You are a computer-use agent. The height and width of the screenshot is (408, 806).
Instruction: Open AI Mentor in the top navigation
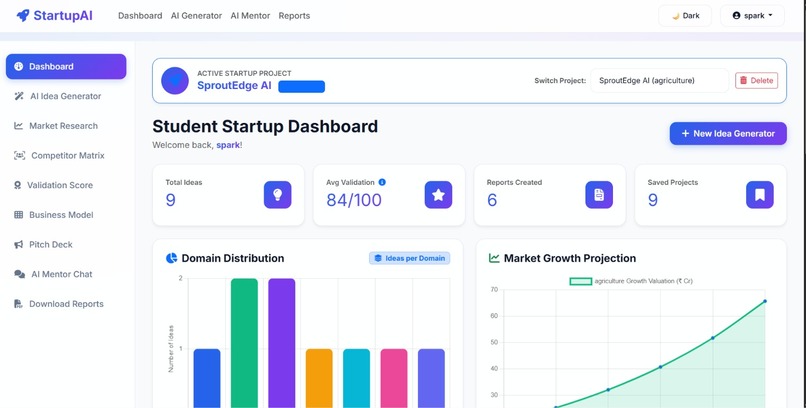coord(250,16)
